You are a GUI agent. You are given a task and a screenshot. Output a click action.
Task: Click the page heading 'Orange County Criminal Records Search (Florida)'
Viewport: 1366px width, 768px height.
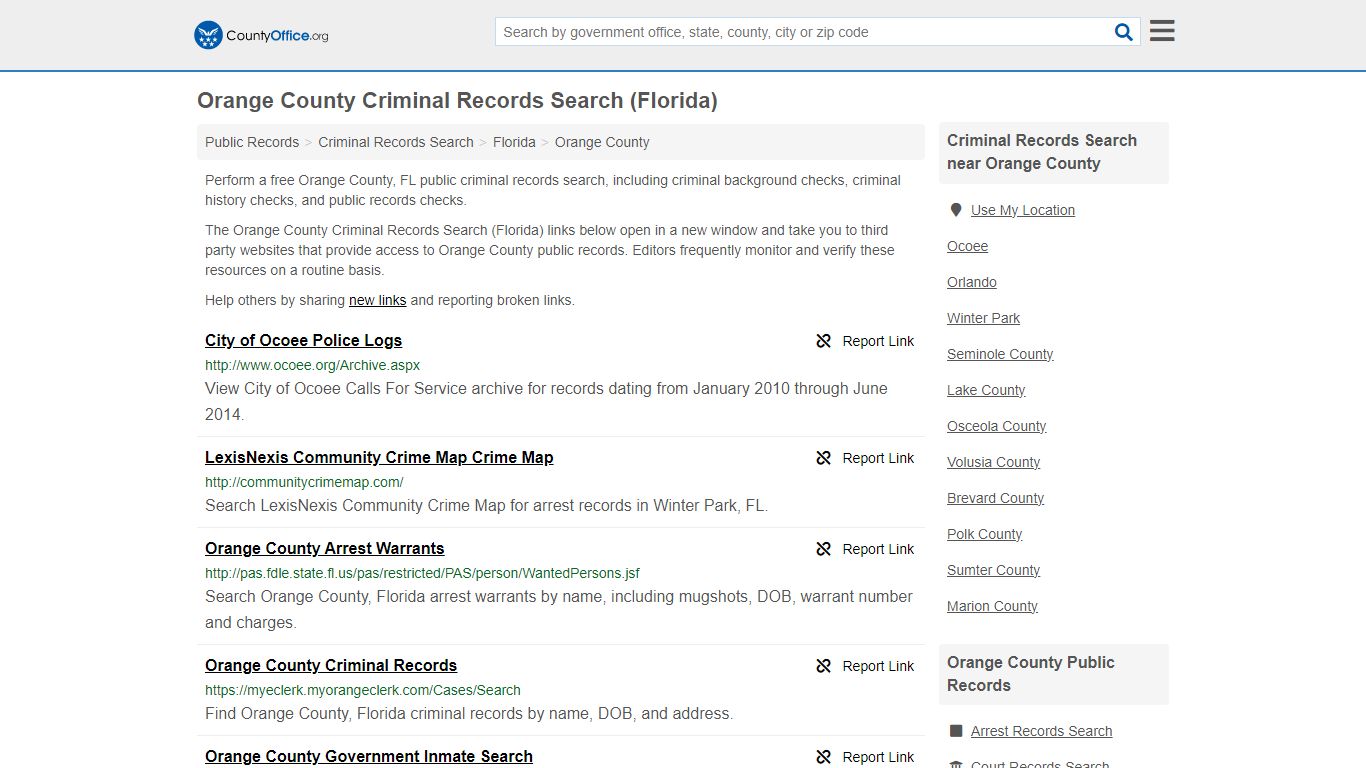tap(457, 100)
